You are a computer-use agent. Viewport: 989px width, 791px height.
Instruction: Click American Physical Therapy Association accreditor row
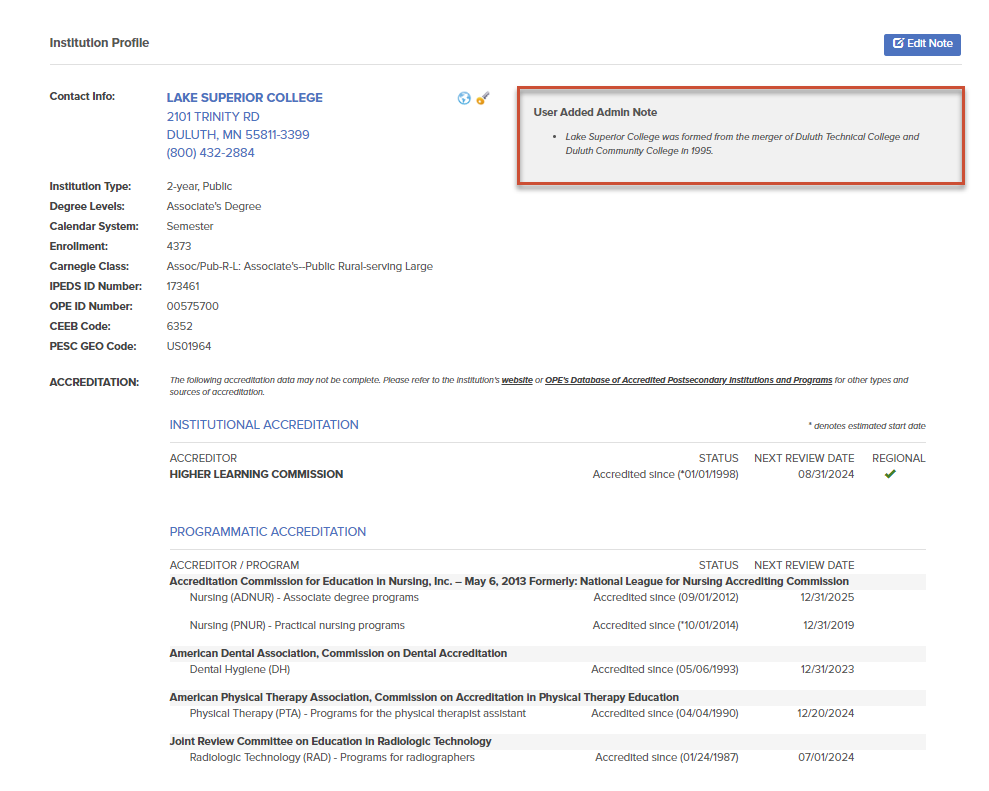[547, 698]
